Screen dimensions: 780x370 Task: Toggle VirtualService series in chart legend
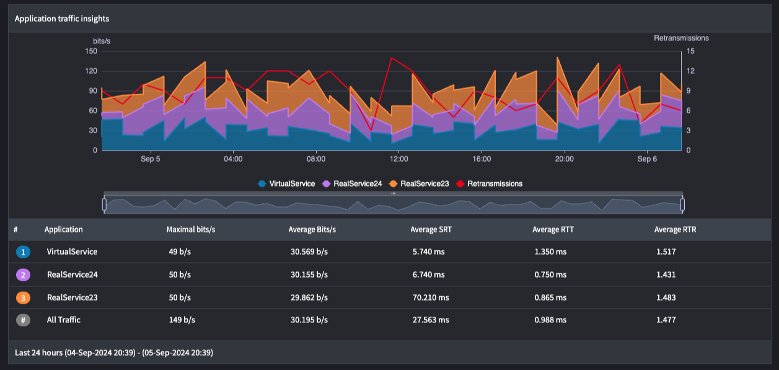click(287, 184)
